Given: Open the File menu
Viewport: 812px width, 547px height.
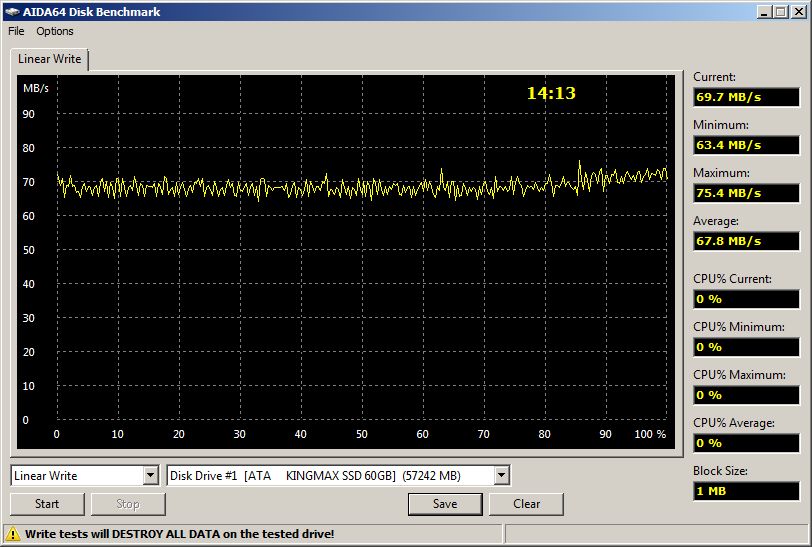Looking at the screenshot, I should pyautogui.click(x=16, y=31).
